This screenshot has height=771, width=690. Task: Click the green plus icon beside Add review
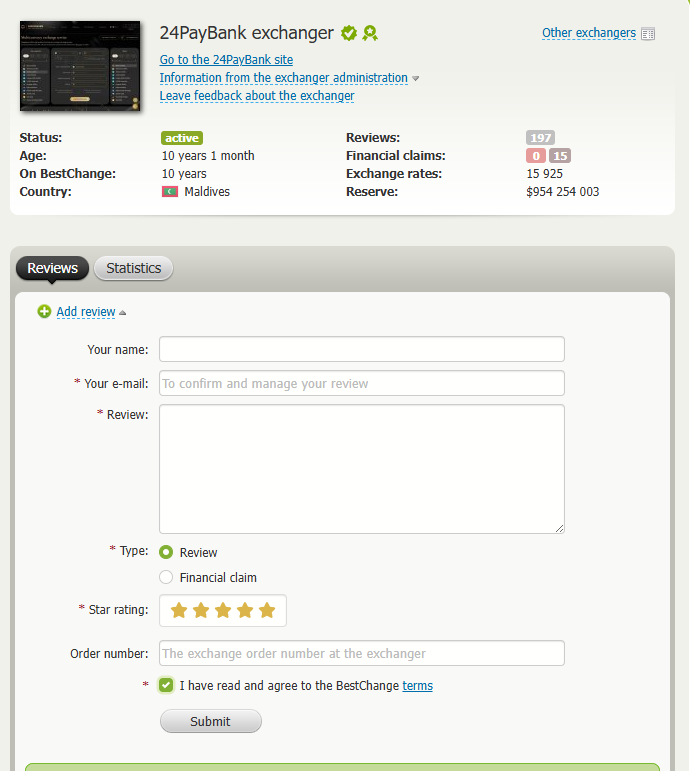(44, 312)
